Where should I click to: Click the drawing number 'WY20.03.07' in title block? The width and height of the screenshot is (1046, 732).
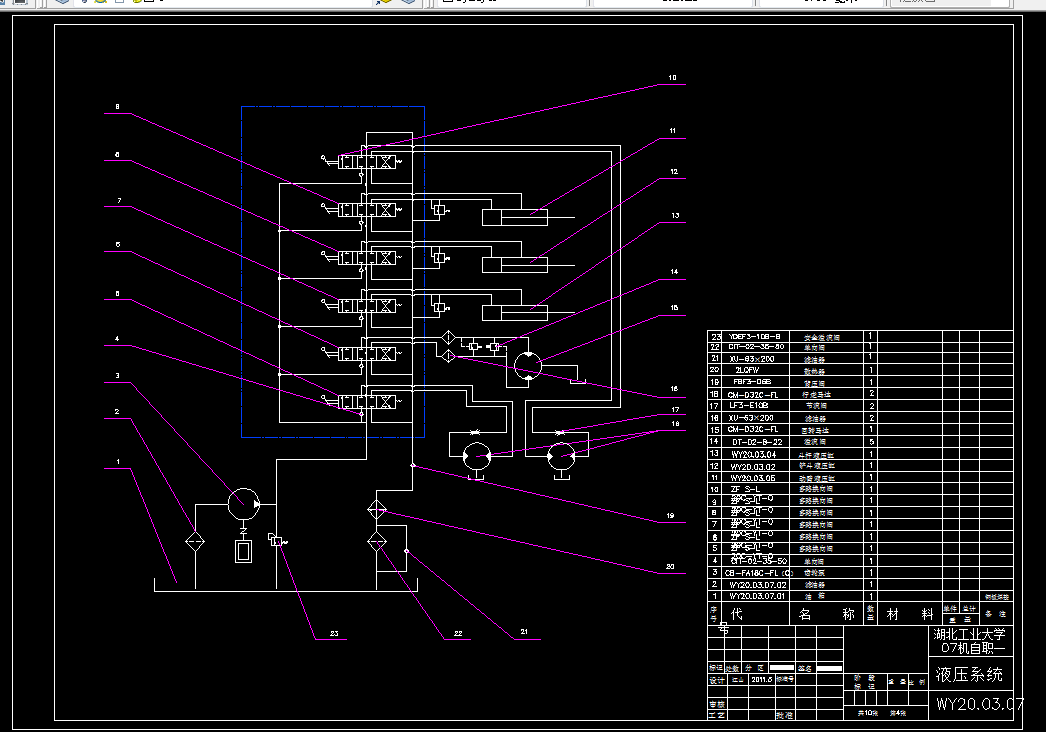(979, 704)
